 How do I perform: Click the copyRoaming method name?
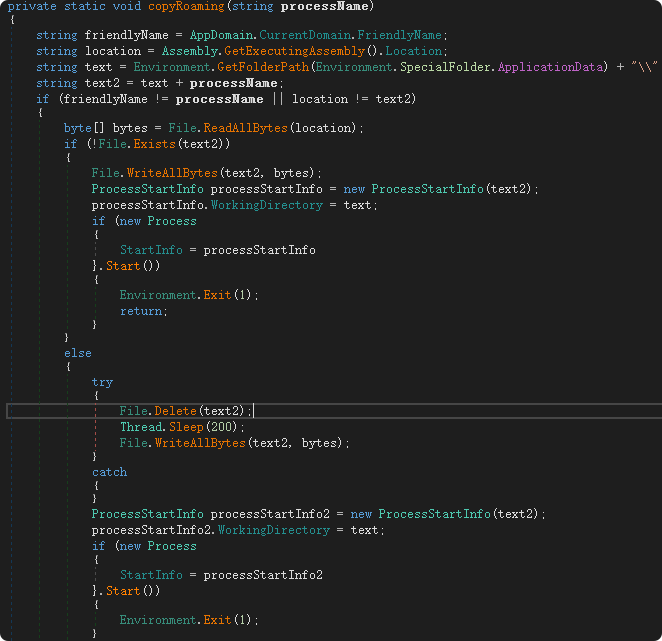tap(188, 6)
